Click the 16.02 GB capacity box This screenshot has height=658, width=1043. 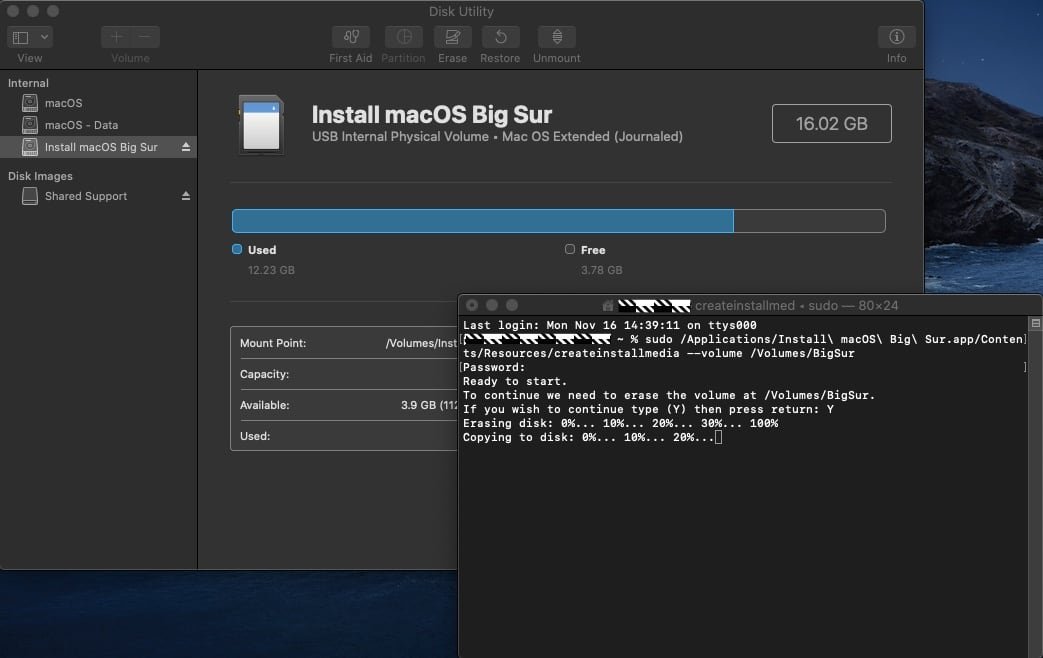tap(831, 123)
